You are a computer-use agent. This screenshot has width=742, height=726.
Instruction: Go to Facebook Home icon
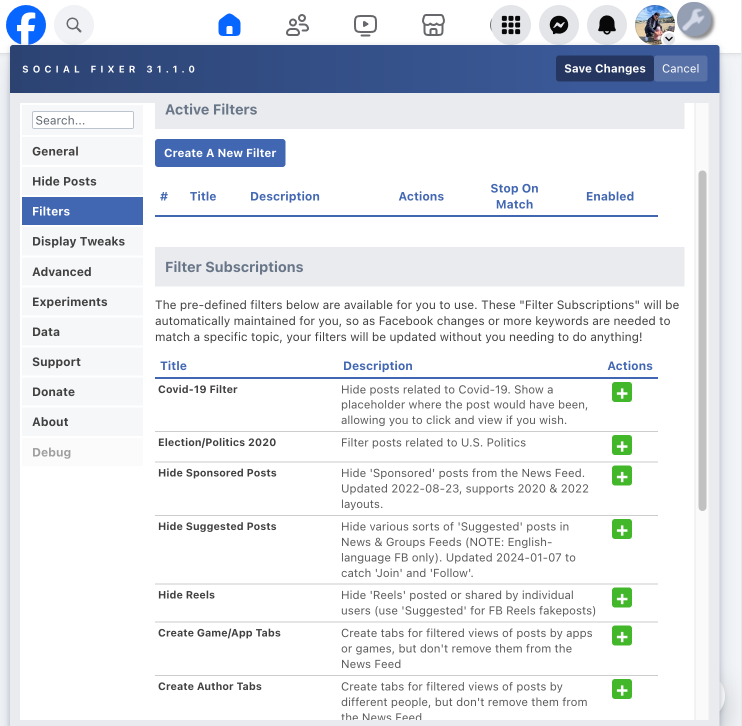[230, 25]
